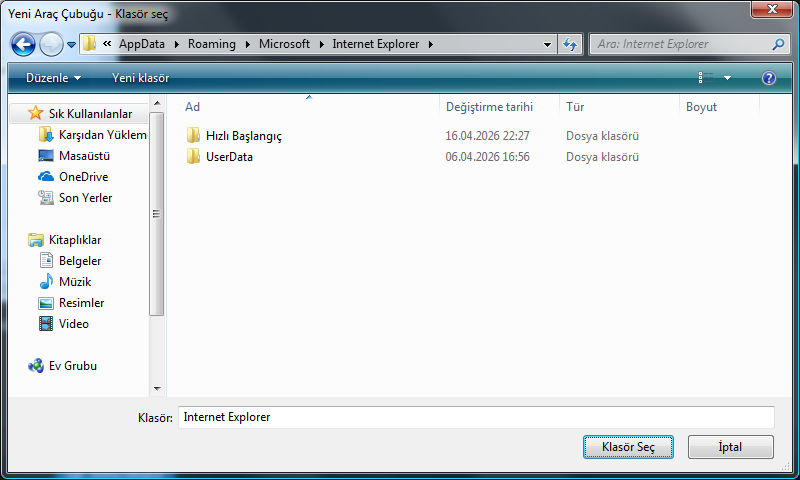
Task: Open Video library
Action: pyautogui.click(x=73, y=323)
